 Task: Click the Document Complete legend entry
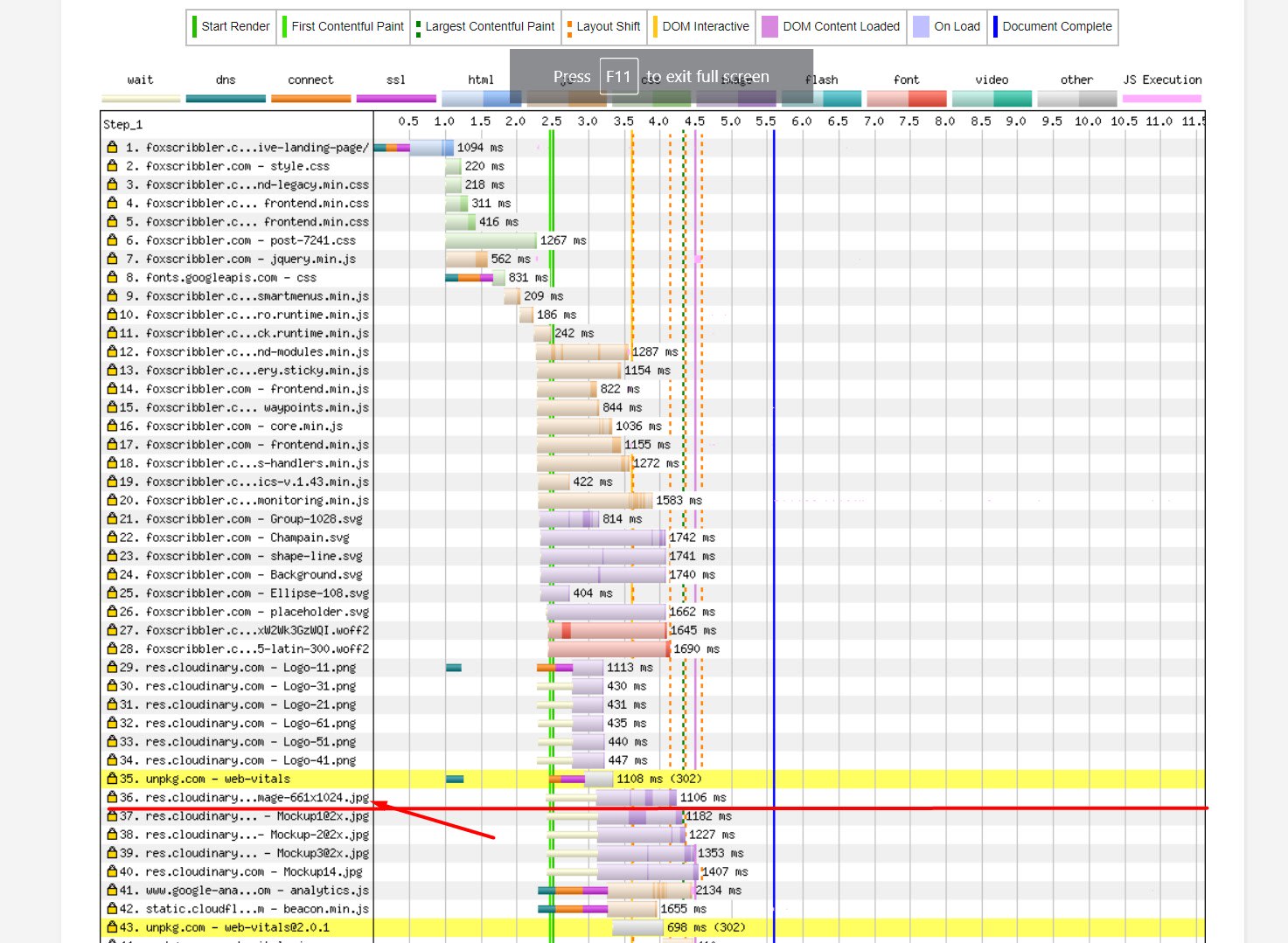pyautogui.click(x=1053, y=27)
